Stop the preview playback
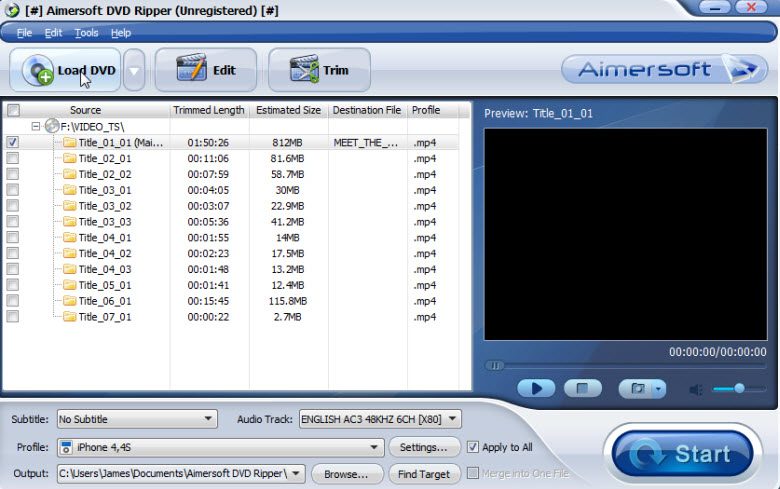 (583, 389)
